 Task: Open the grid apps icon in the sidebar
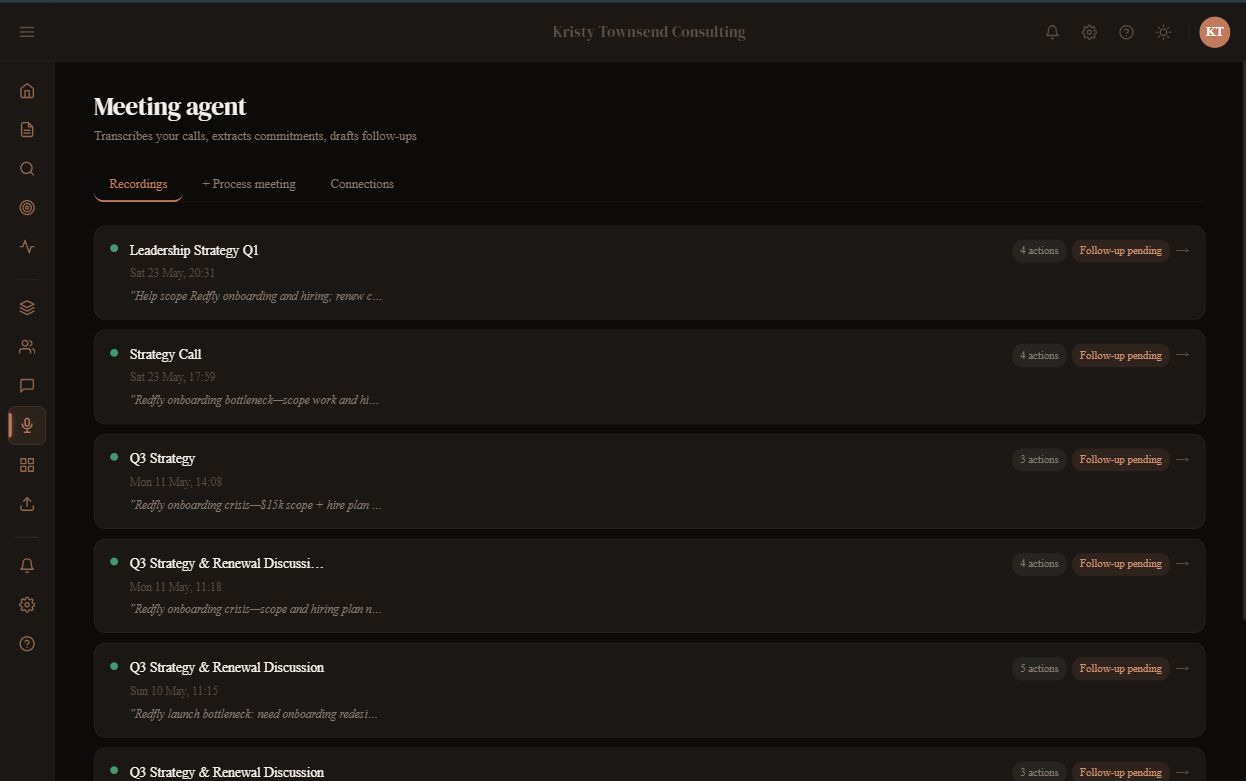click(x=27, y=465)
